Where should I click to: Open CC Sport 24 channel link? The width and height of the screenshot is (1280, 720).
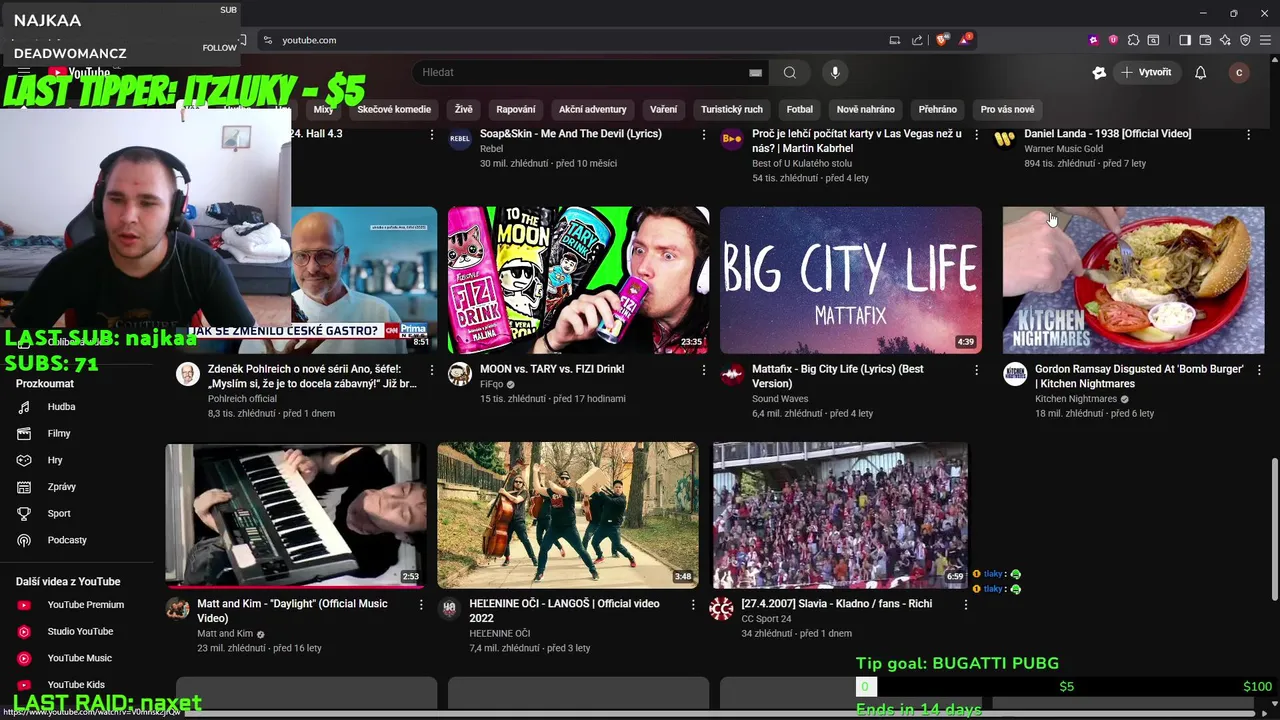tap(766, 619)
